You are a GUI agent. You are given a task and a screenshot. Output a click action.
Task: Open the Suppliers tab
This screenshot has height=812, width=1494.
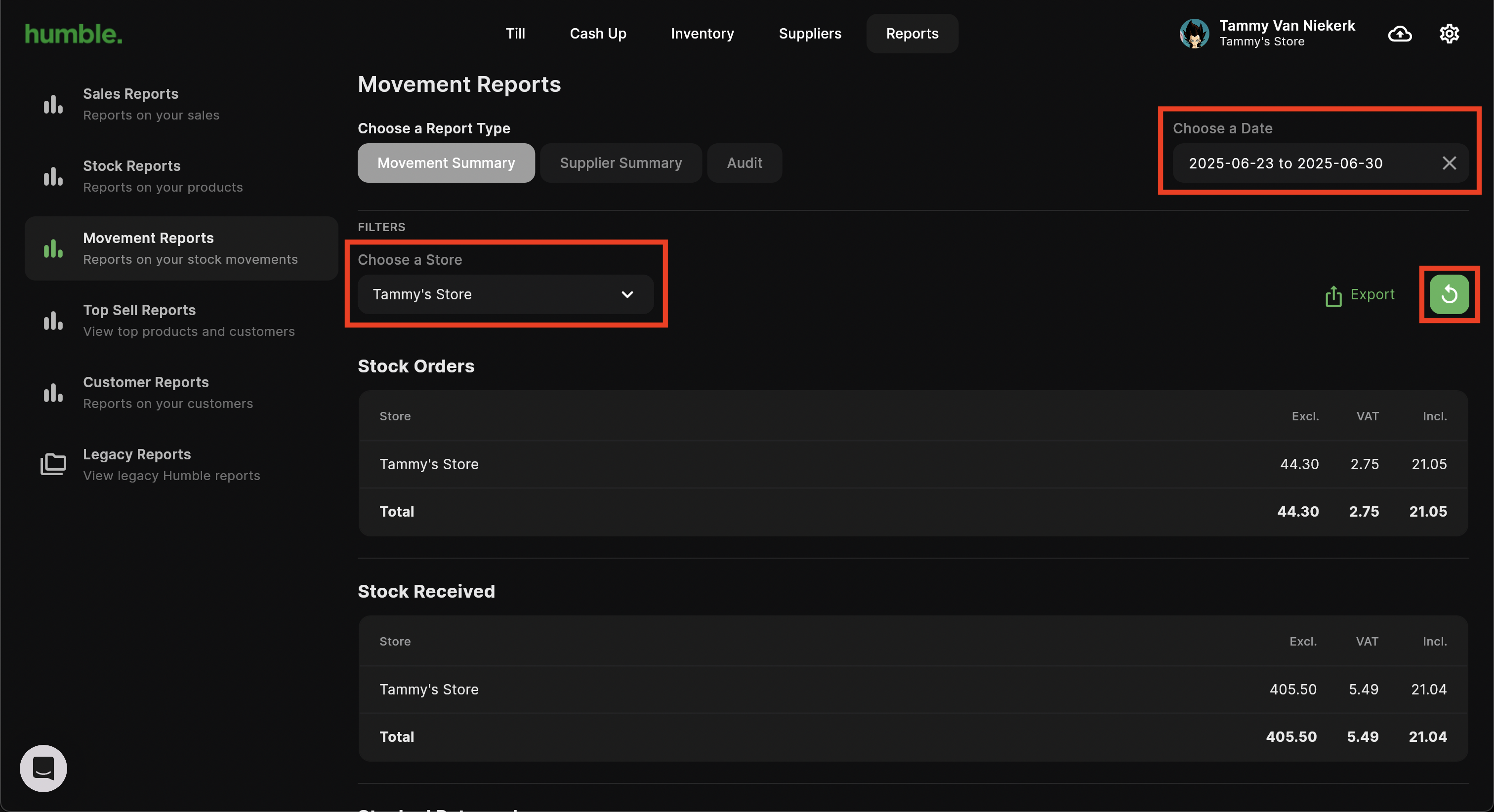tap(810, 34)
